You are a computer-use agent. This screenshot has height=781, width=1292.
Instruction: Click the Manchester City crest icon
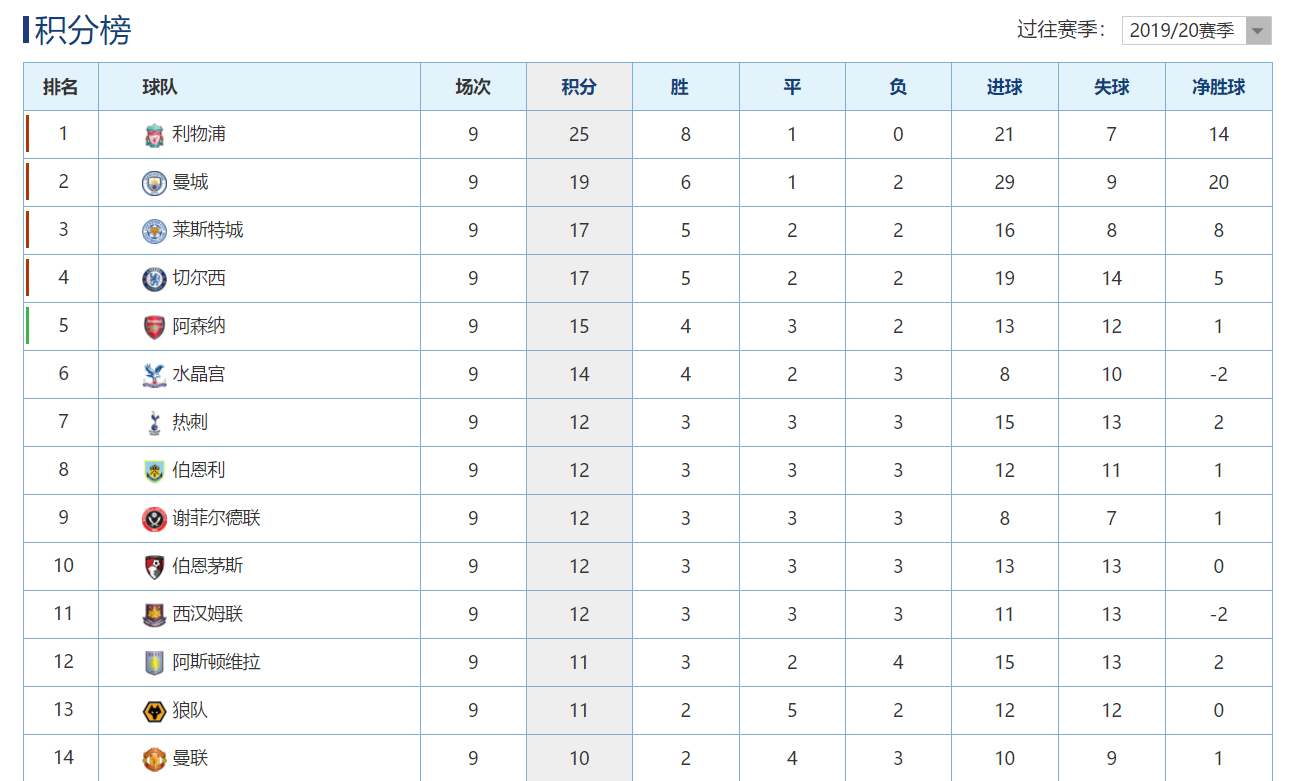pyautogui.click(x=154, y=183)
